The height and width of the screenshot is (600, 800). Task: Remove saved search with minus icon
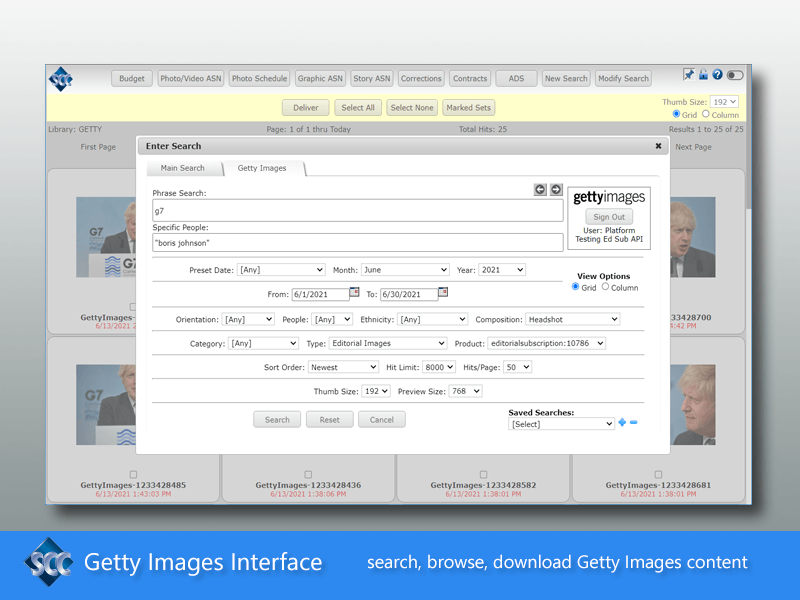pyautogui.click(x=634, y=422)
